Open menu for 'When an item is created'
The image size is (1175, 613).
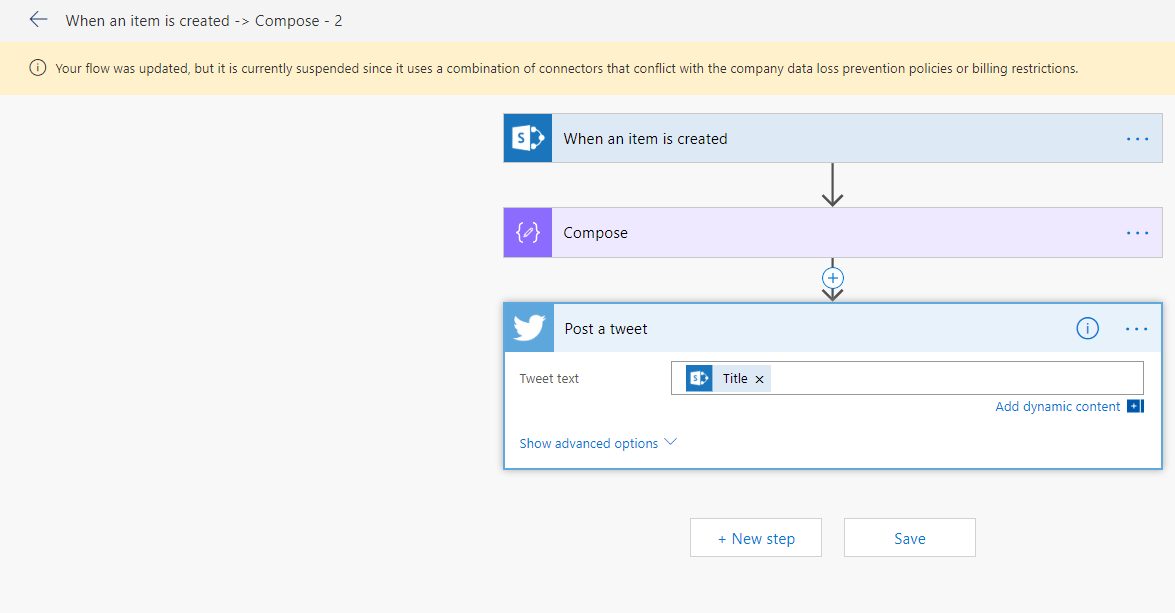(1137, 139)
